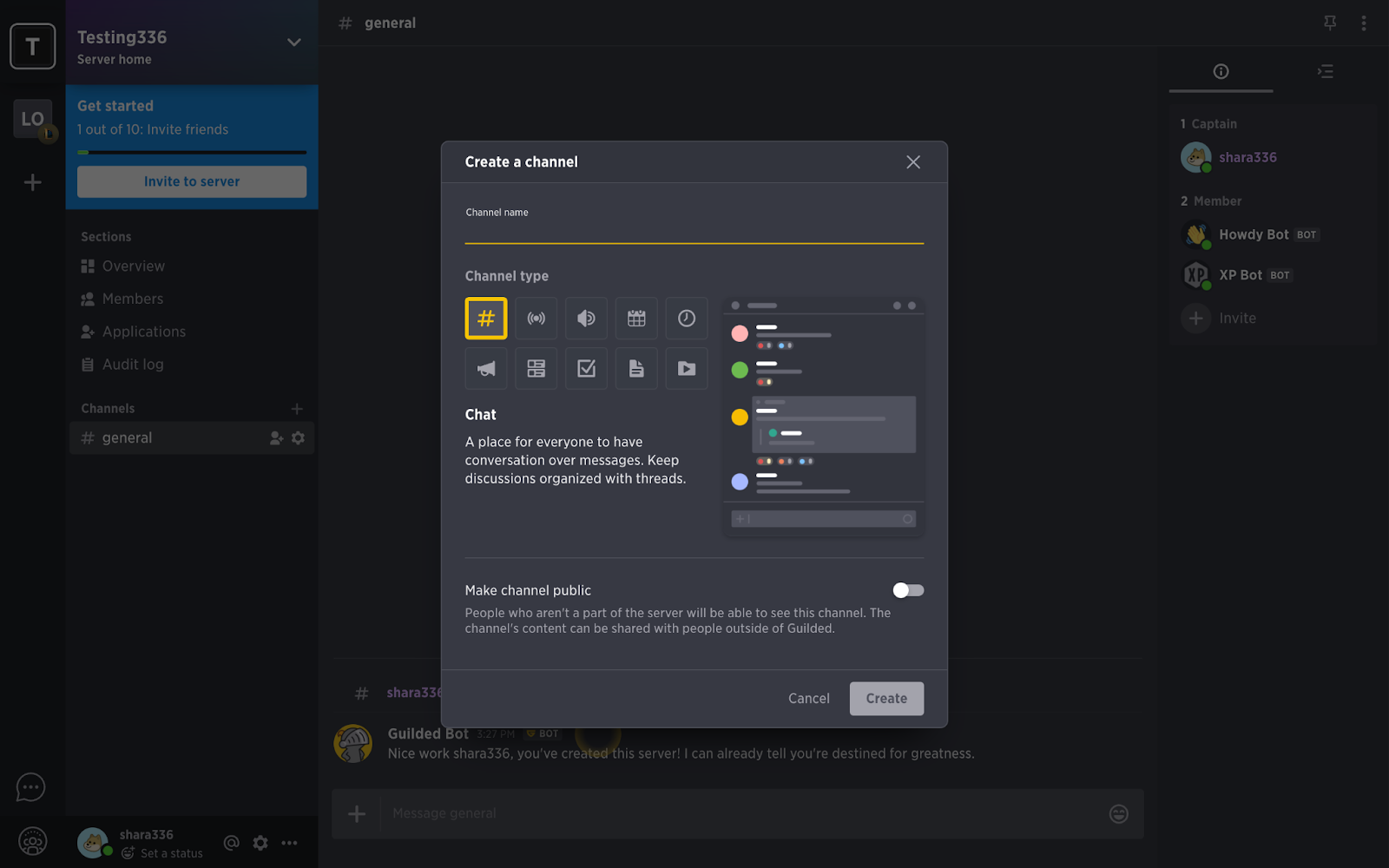Open pinned messages pin icon
This screenshot has width=1389, height=868.
pos(1330,23)
